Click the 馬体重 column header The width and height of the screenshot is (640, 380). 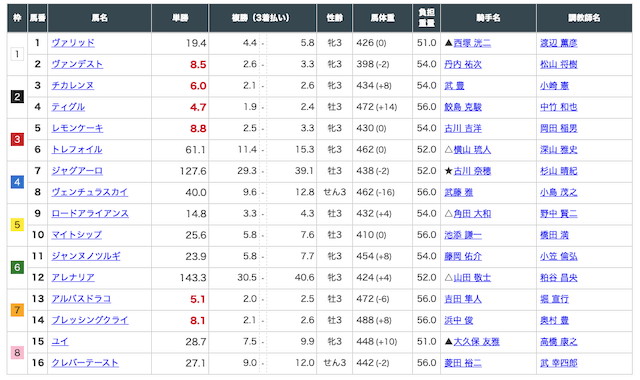pos(382,18)
